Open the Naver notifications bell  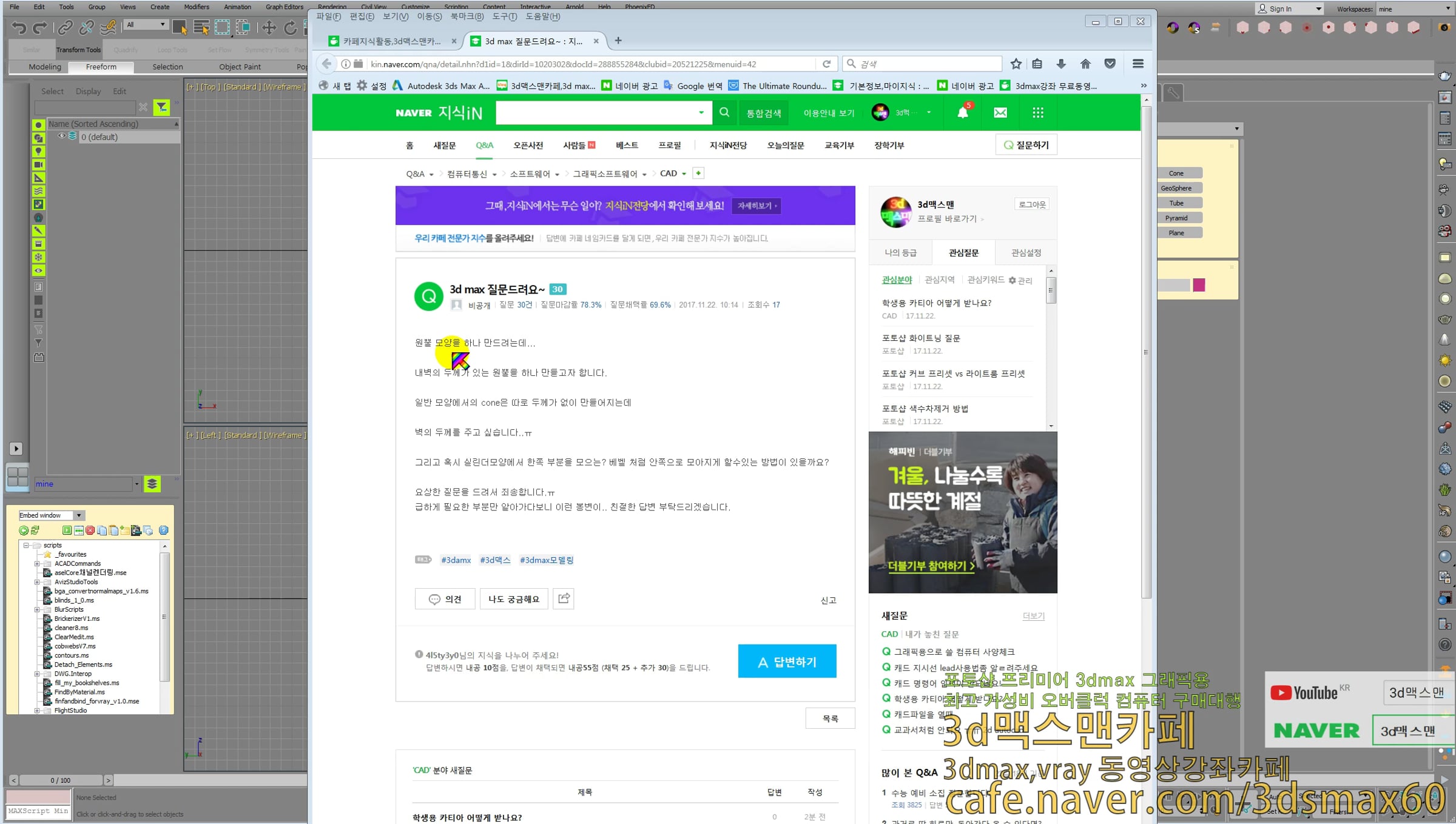962,113
